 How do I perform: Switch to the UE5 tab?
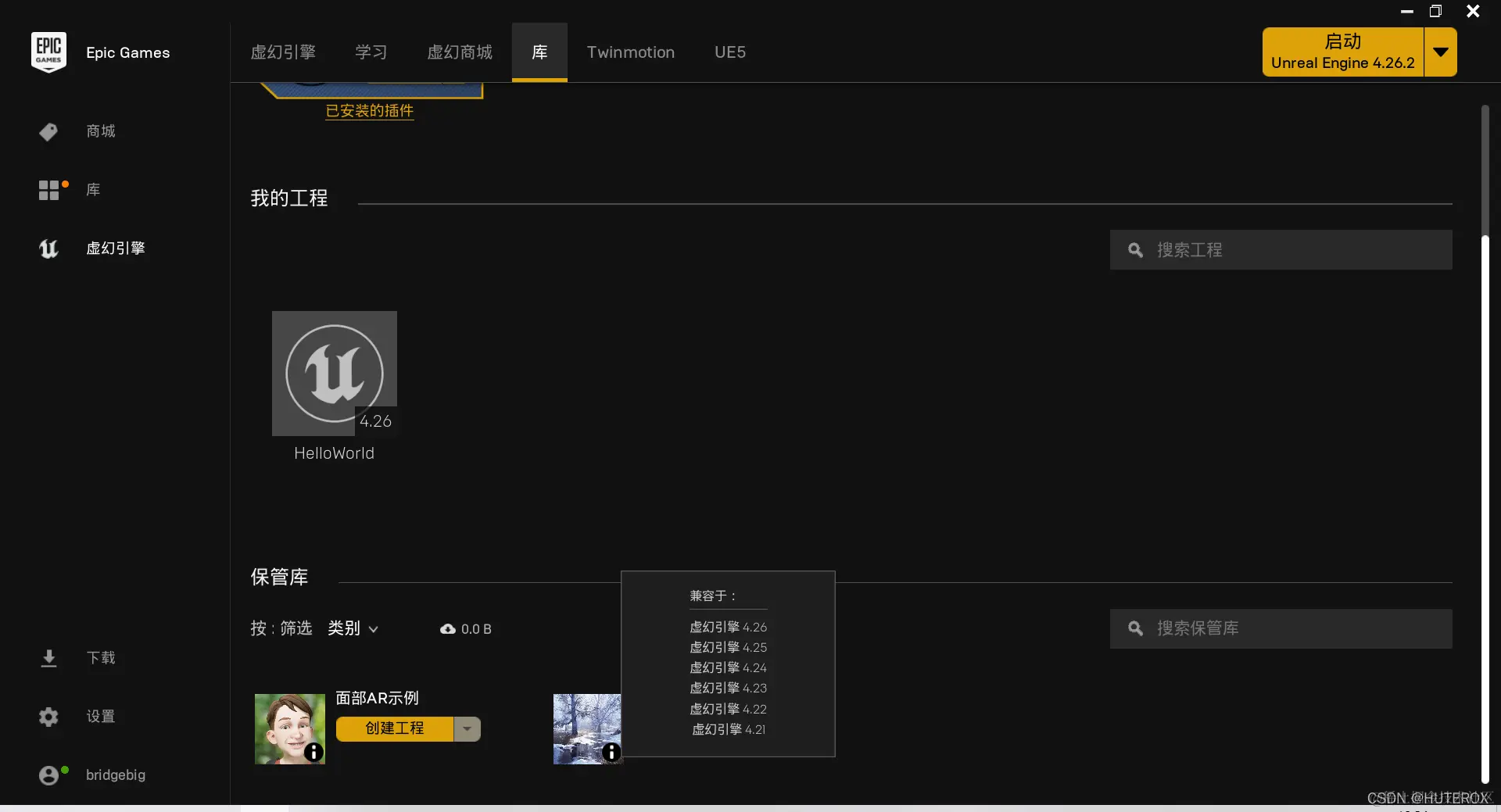729,52
